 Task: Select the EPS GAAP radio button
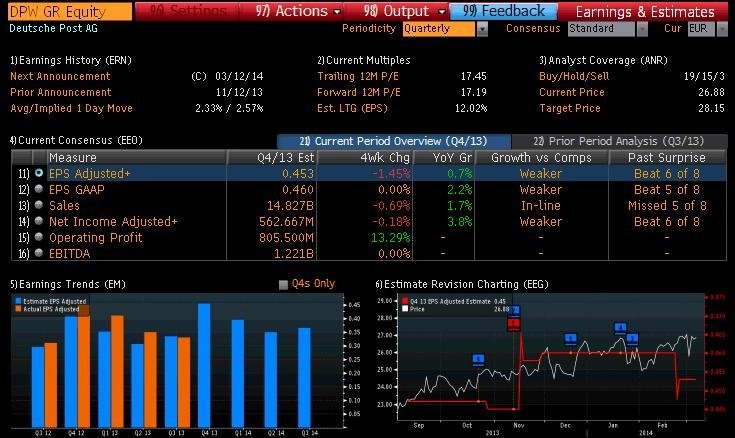39,189
